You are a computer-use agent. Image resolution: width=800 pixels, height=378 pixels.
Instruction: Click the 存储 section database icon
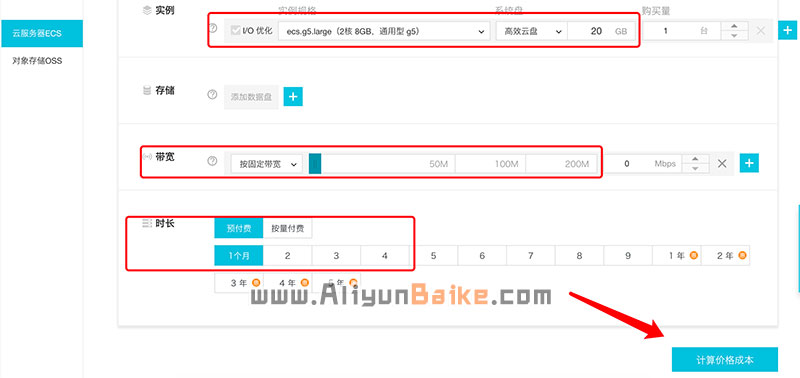tap(146, 91)
